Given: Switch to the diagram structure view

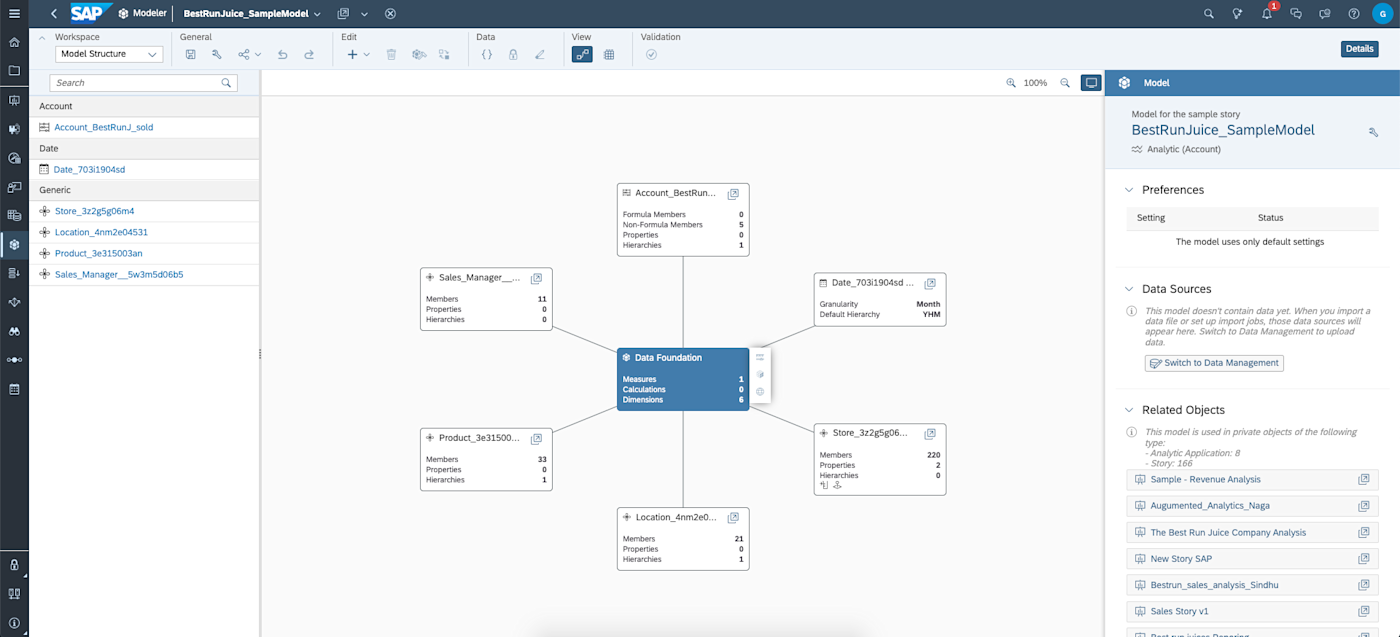Looking at the screenshot, I should [x=582, y=55].
